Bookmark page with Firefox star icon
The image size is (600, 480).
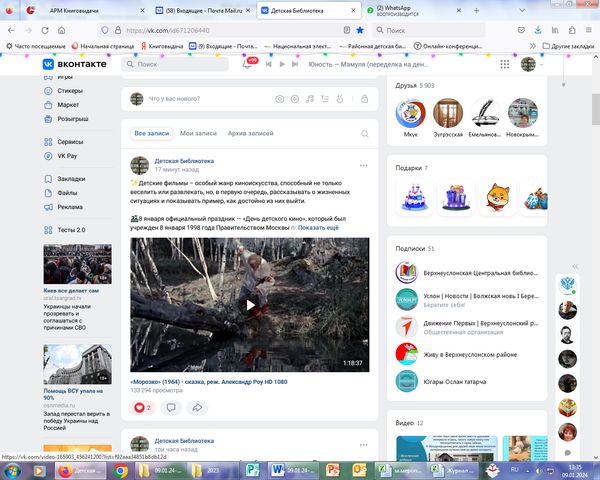point(360,30)
